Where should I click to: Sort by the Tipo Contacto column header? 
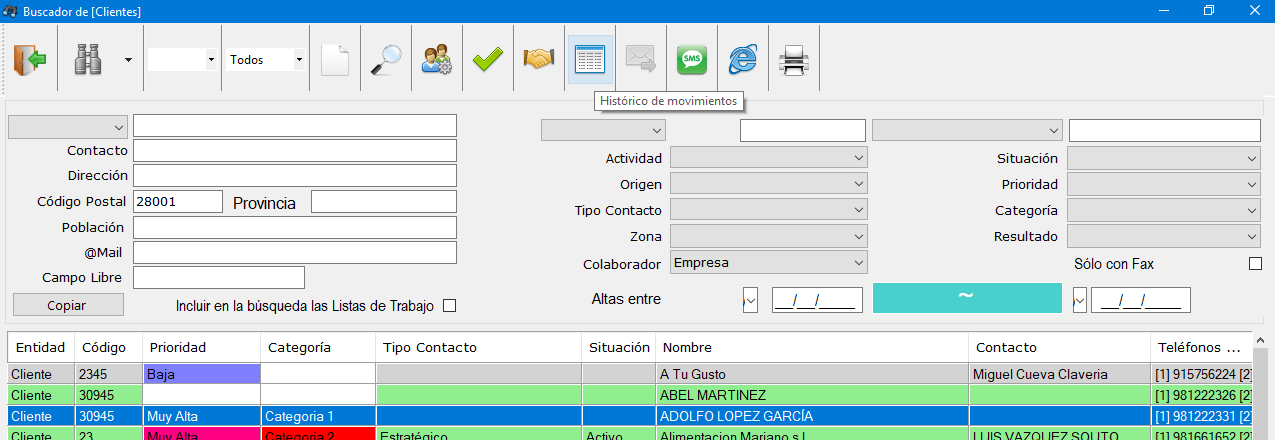(479, 347)
